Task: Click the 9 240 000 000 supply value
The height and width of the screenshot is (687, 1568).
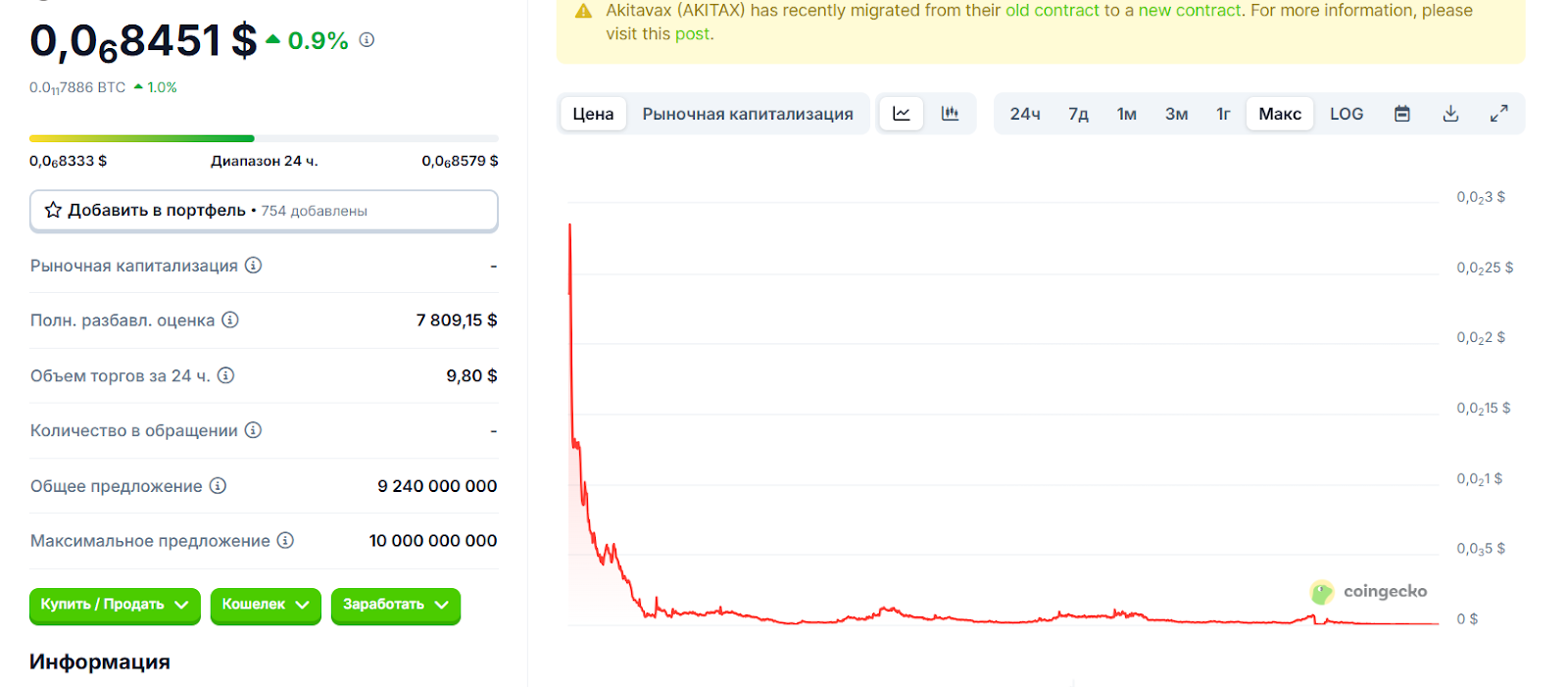Action: 437,486
